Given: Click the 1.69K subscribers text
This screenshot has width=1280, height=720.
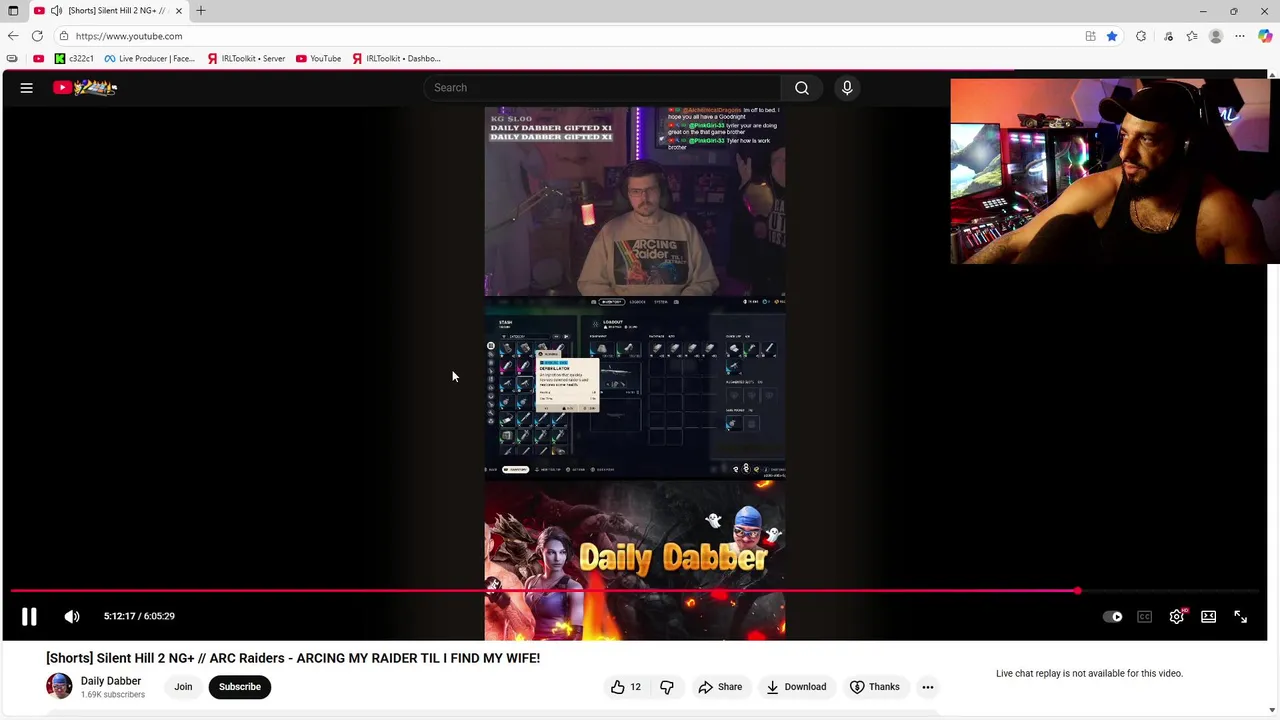Looking at the screenshot, I should click(x=113, y=695).
